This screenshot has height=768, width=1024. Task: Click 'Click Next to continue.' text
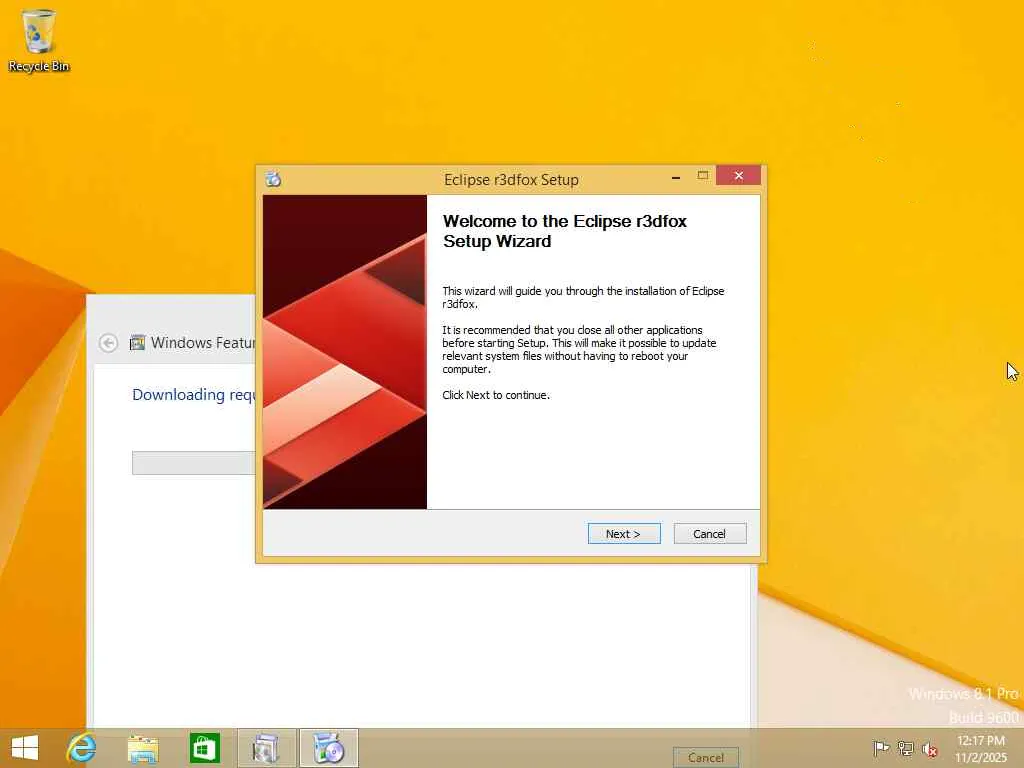click(496, 395)
